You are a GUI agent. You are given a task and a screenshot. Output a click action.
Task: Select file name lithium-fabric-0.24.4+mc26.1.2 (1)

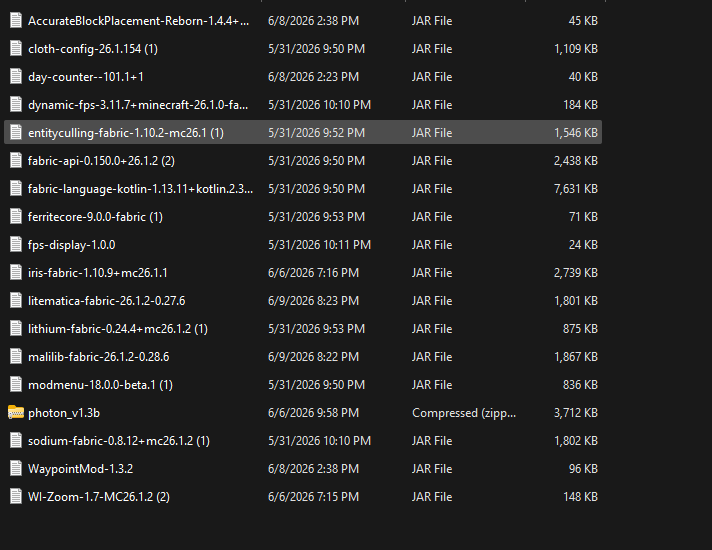tap(118, 329)
